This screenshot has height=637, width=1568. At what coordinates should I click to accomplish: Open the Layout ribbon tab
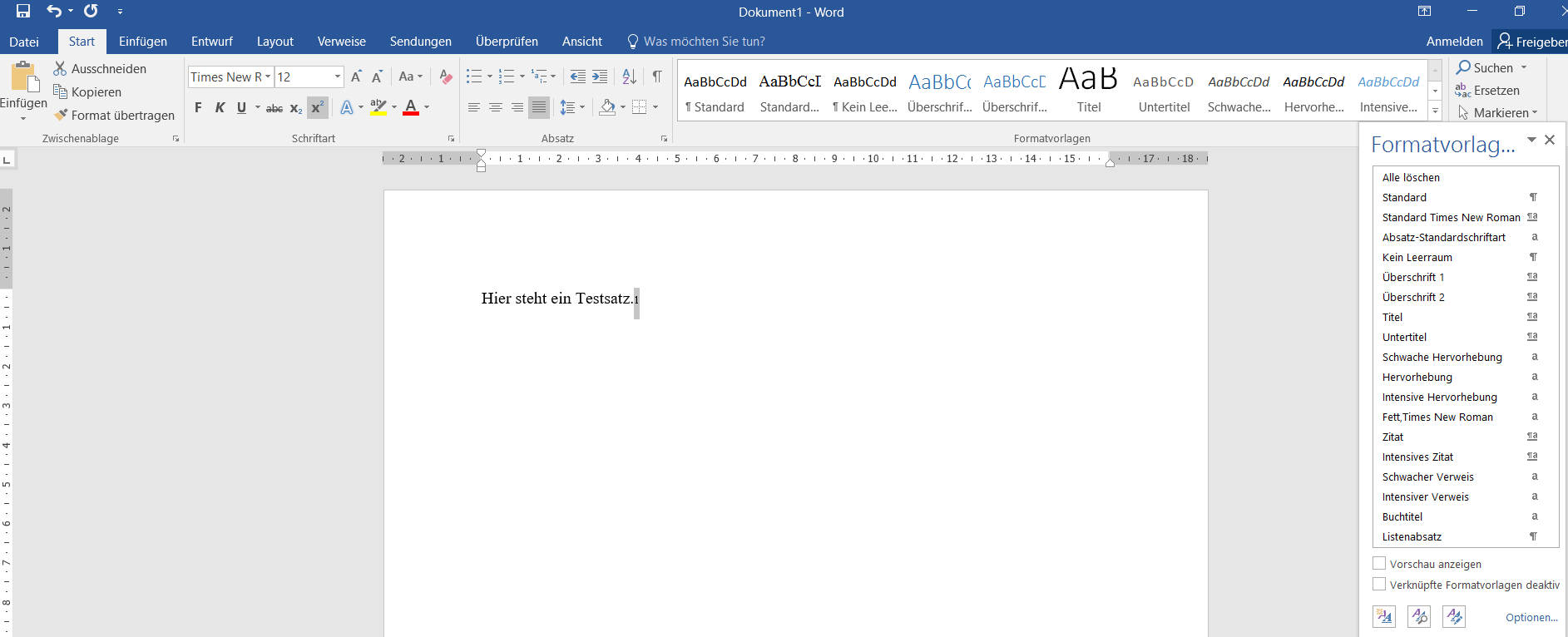[275, 42]
